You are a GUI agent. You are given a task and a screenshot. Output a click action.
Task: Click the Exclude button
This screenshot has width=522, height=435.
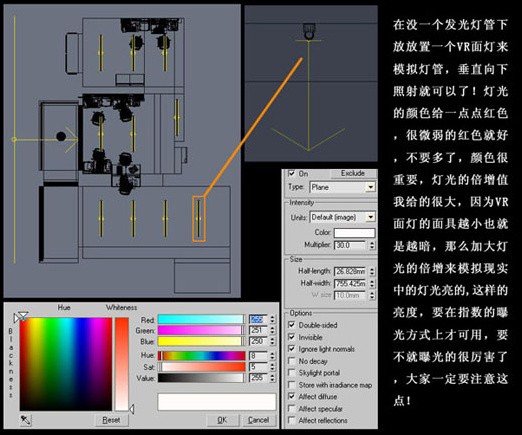point(353,173)
